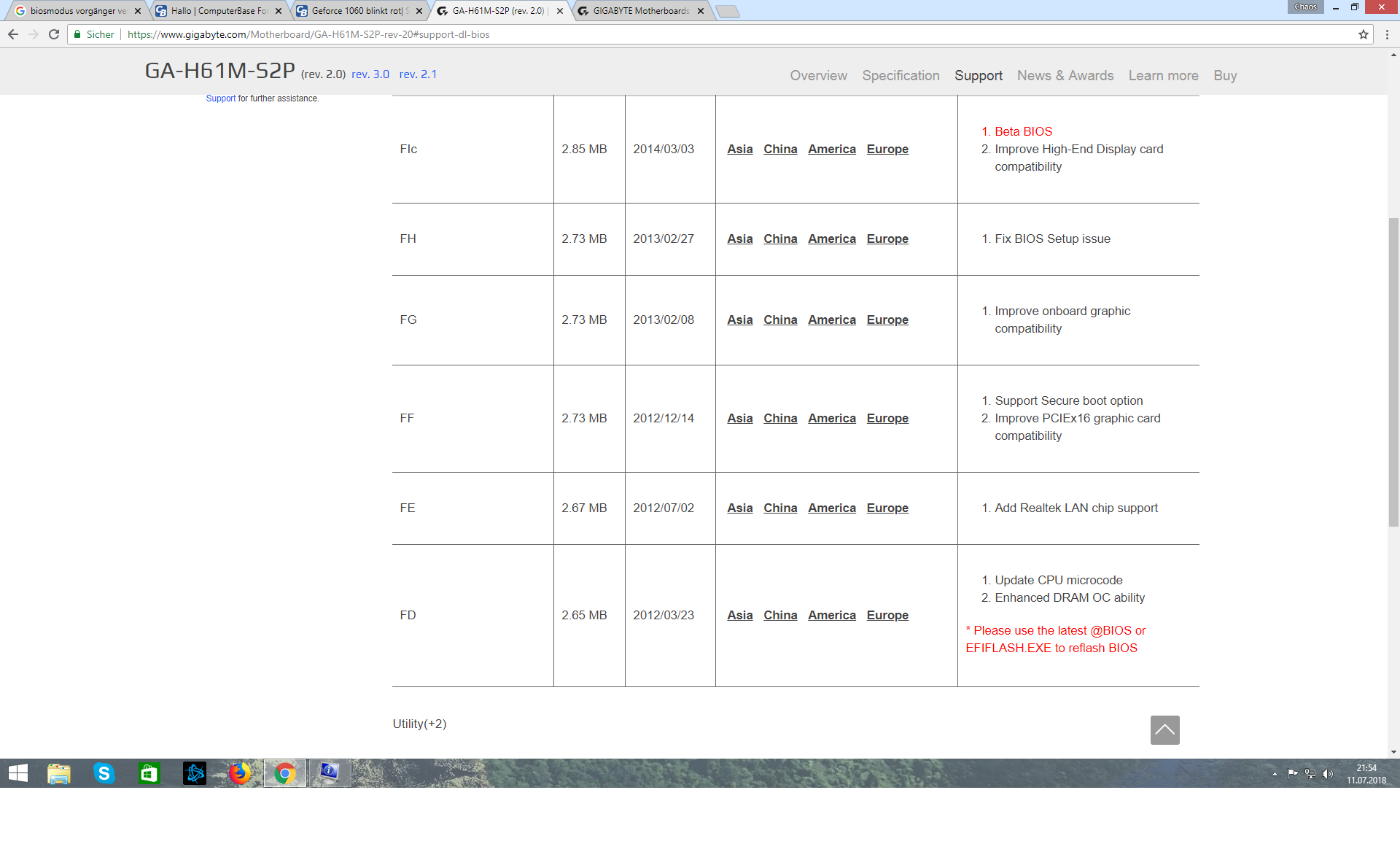Download FIc BIOS from Asia server
This screenshot has width=1400, height=852.
coord(739,149)
